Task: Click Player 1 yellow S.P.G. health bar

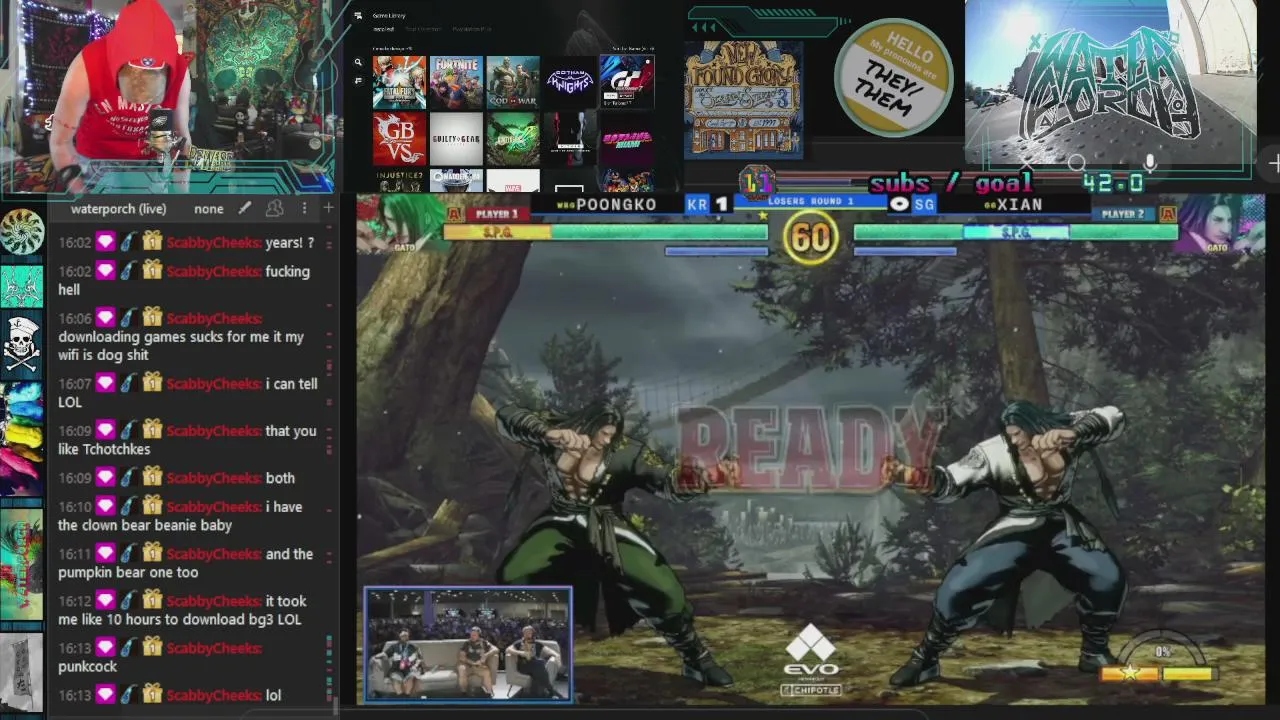Action: (x=497, y=232)
